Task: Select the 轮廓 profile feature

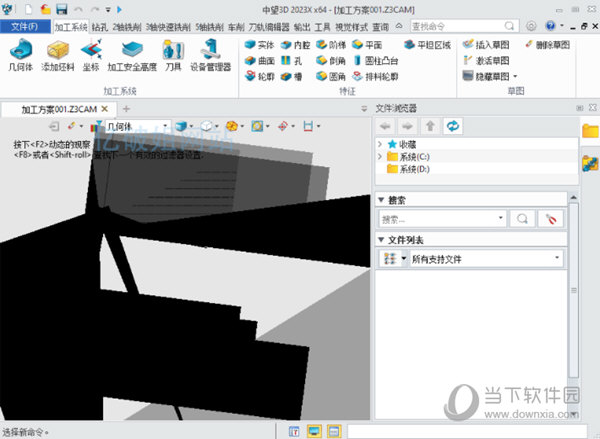Action: (259, 76)
